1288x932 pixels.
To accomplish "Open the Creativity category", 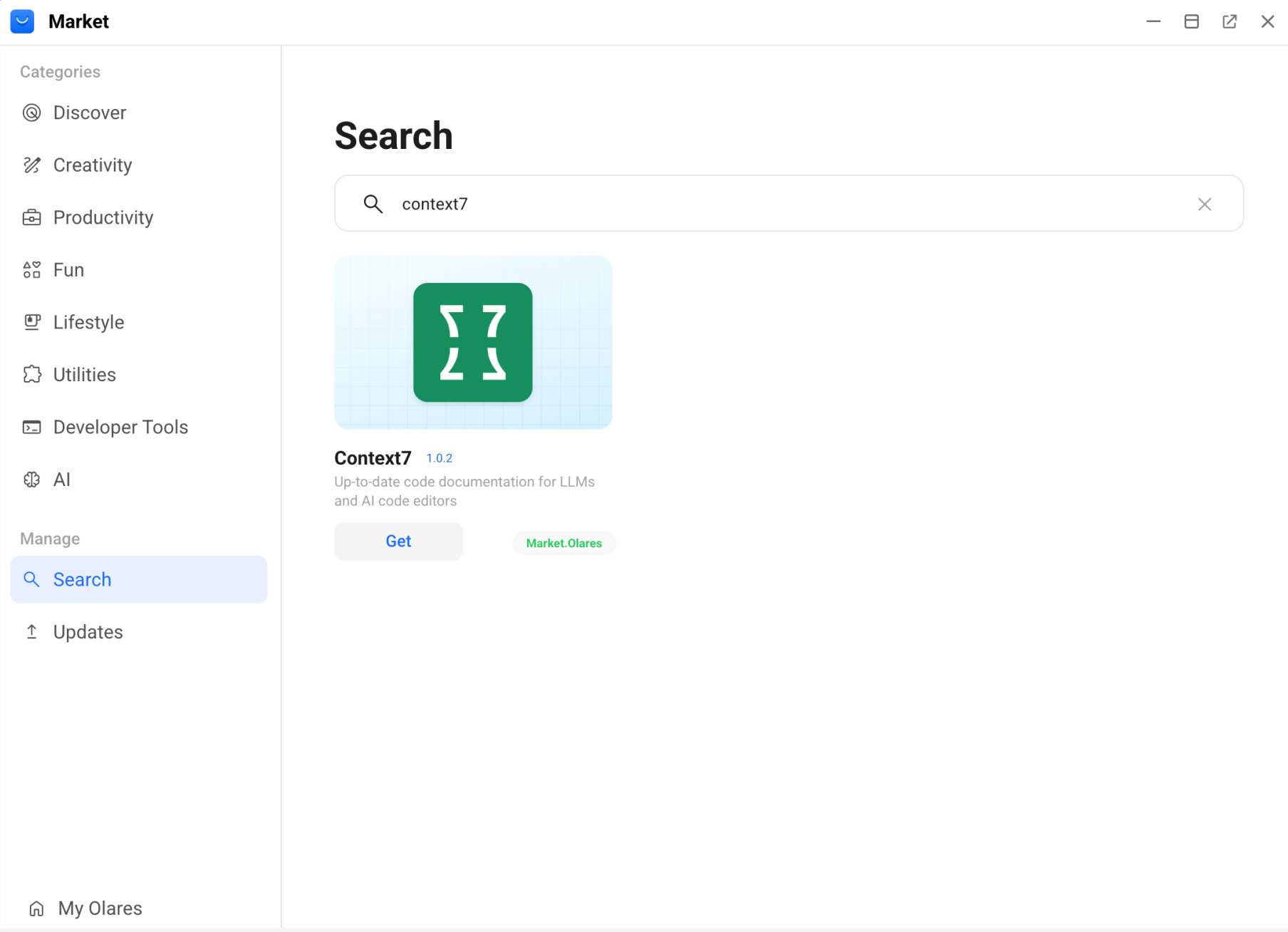I will pyautogui.click(x=91, y=165).
